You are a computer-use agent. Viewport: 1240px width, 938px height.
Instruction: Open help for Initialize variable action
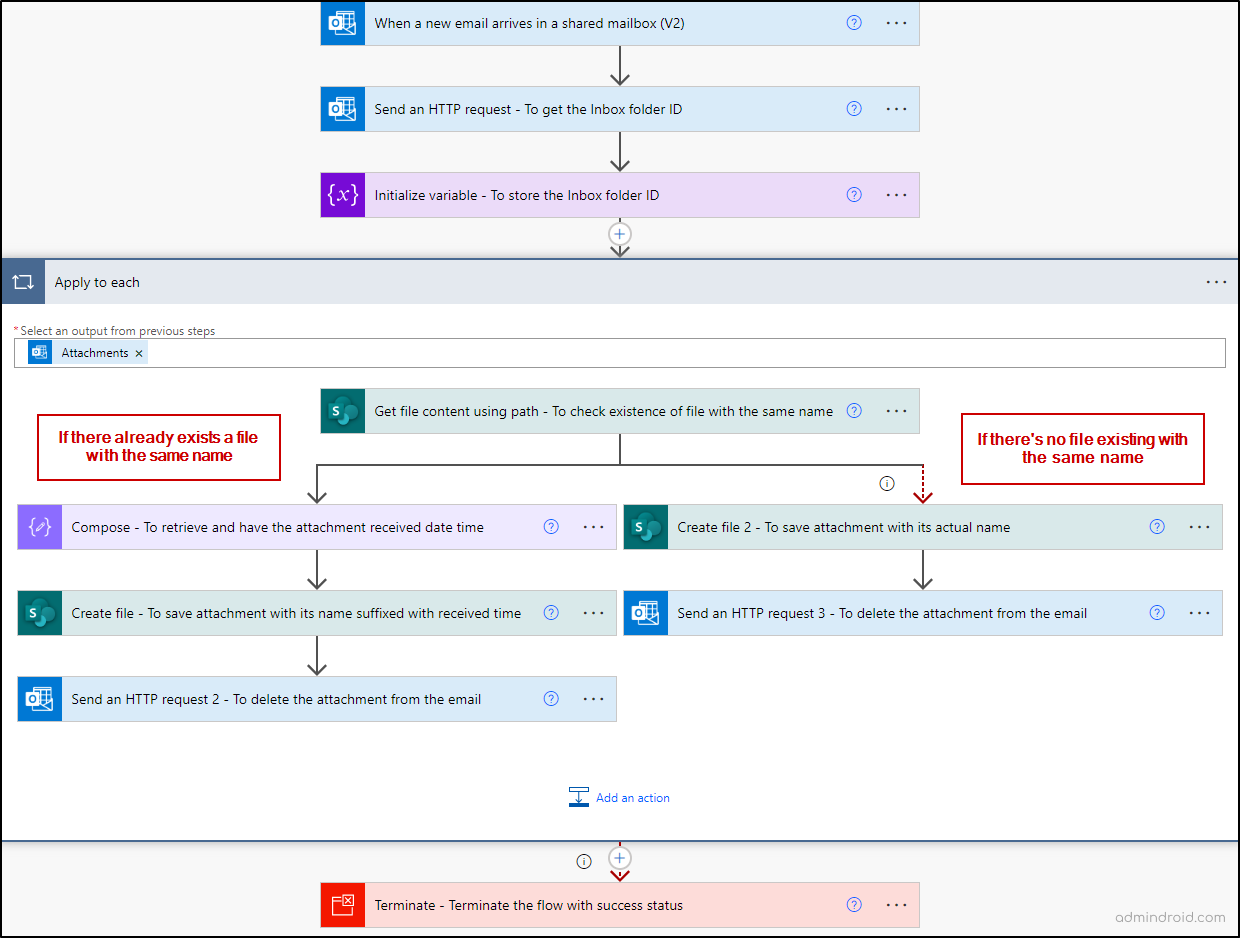(854, 195)
